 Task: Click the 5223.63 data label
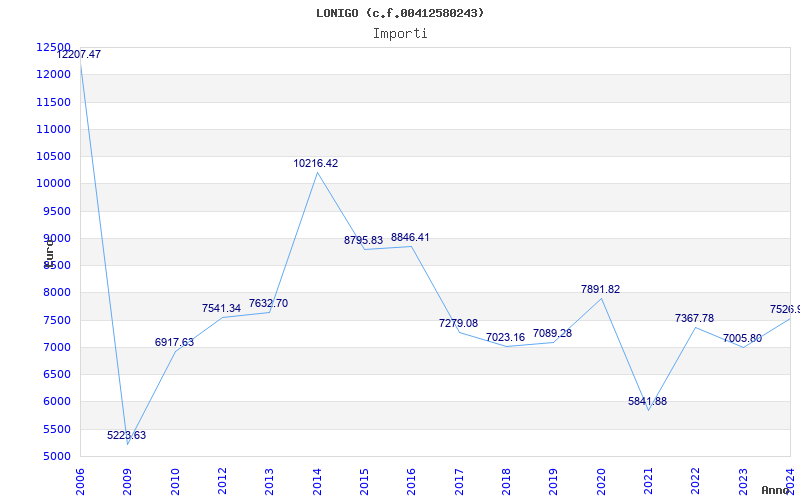tap(127, 435)
